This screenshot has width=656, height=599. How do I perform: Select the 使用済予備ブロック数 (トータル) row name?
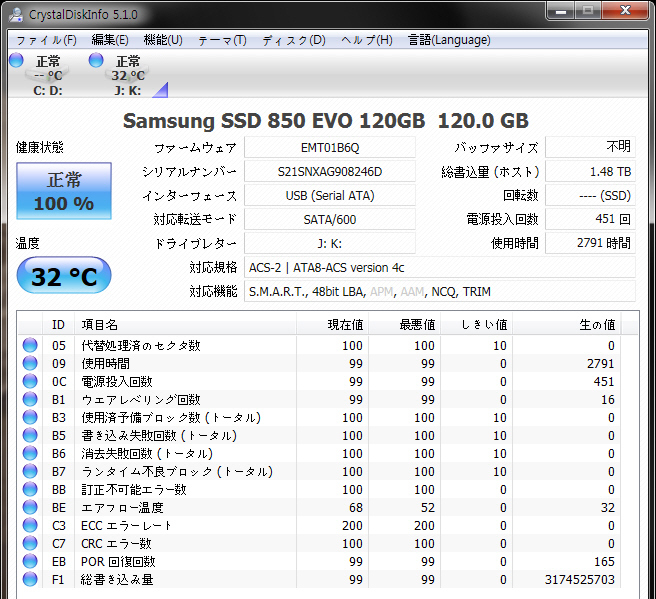[171, 417]
